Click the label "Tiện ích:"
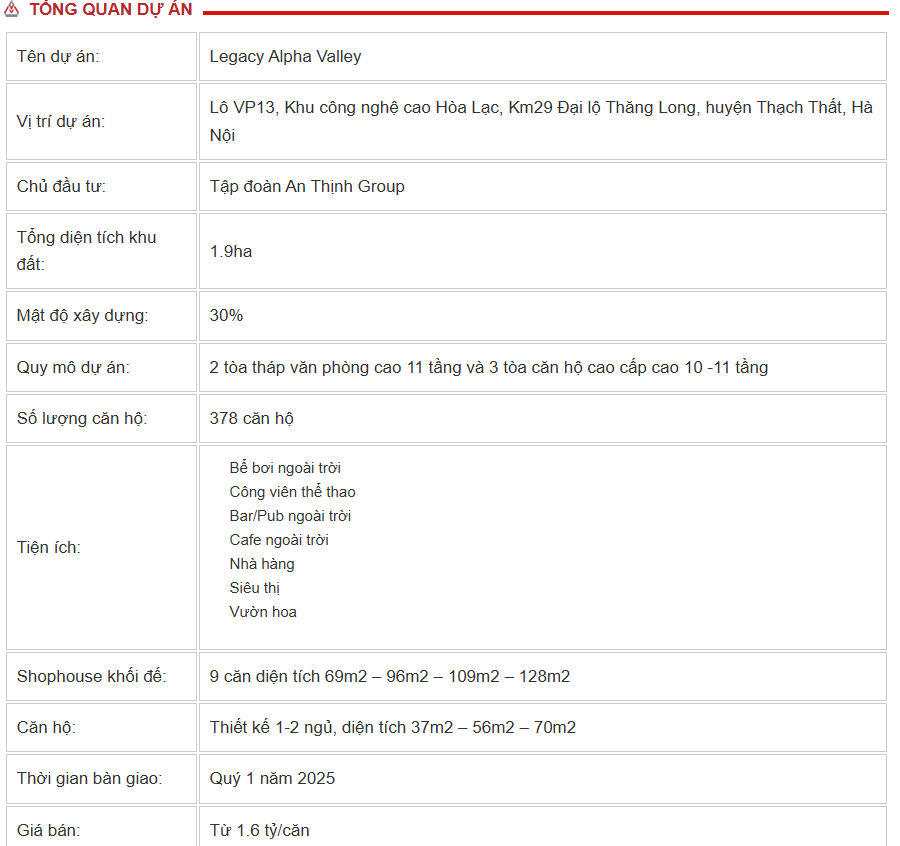Image resolution: width=900 pixels, height=846 pixels. (x=49, y=547)
